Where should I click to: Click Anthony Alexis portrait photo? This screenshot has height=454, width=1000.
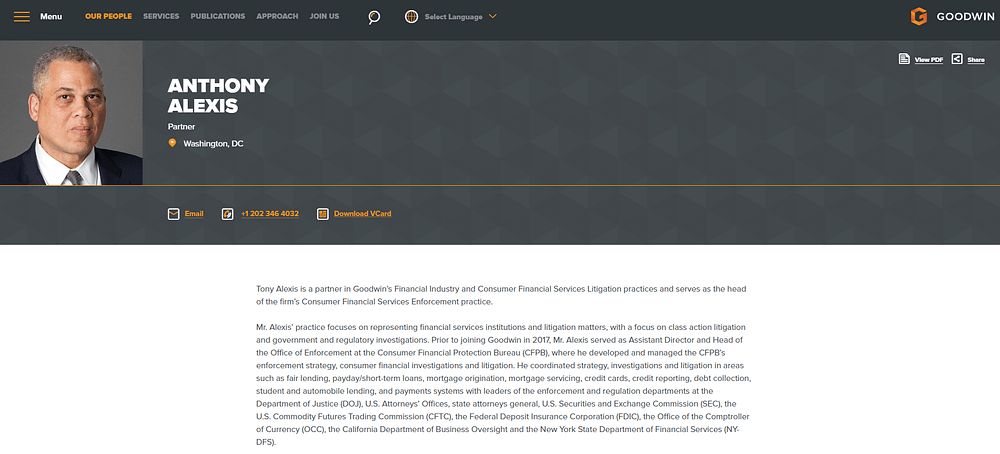click(71, 113)
